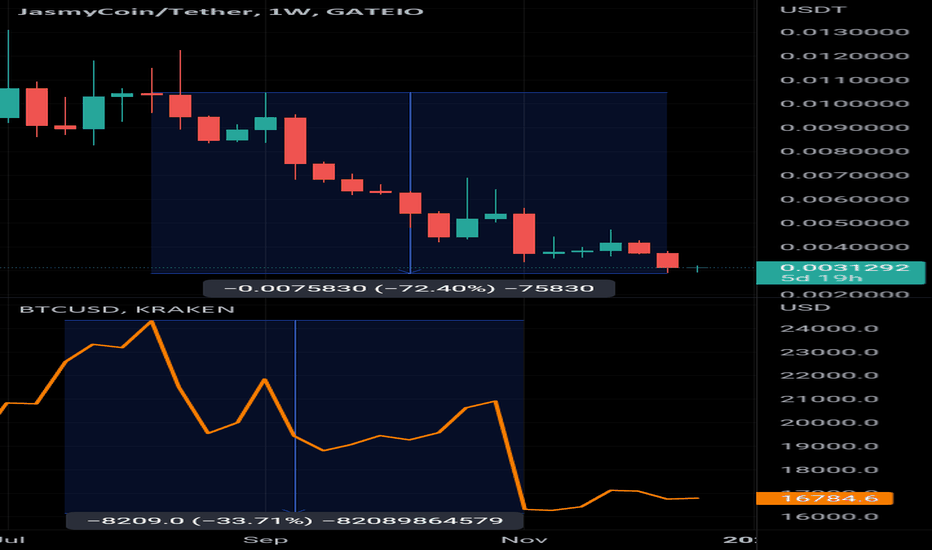The image size is (932, 550).
Task: Click the 22000.0 BTC axis label
Action: click(829, 375)
